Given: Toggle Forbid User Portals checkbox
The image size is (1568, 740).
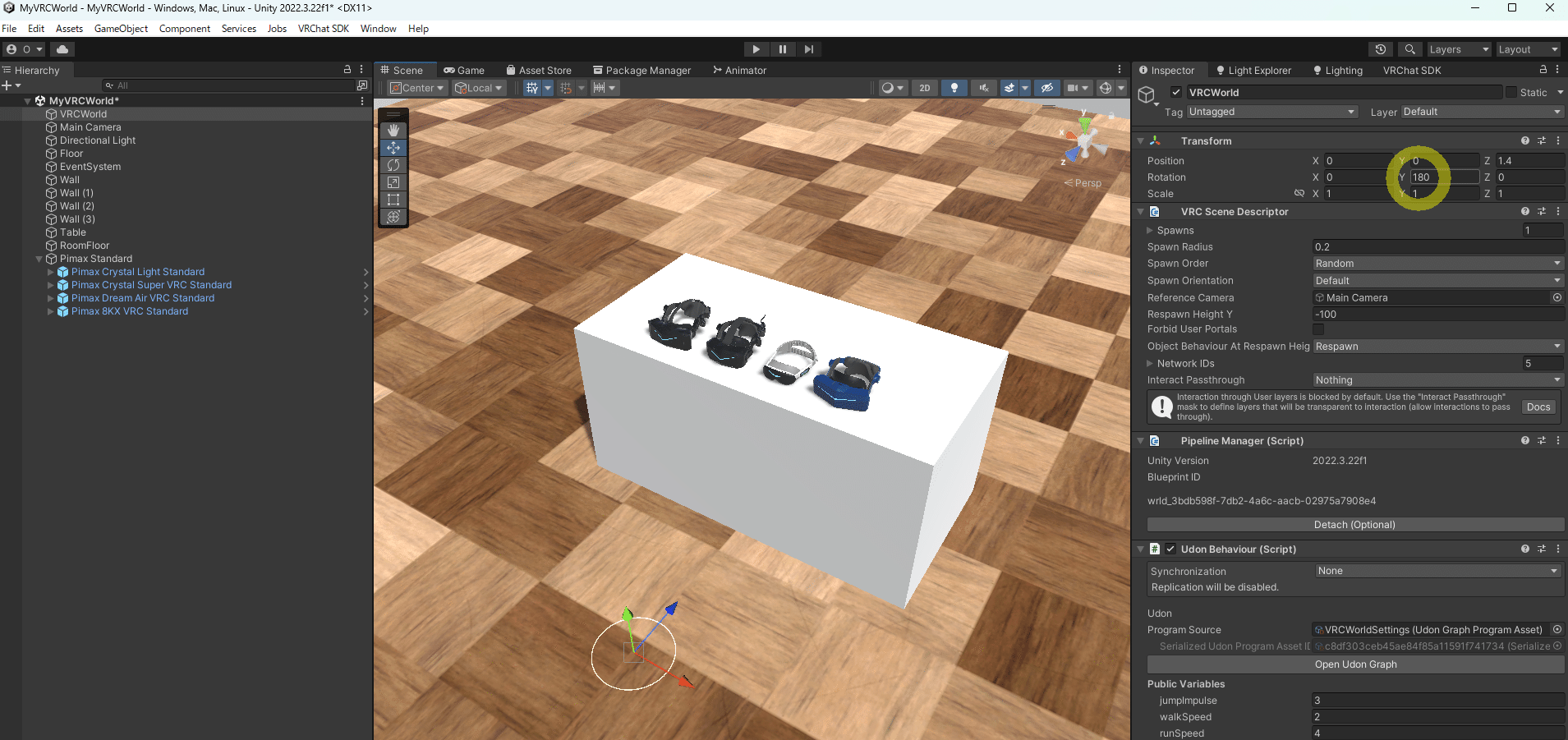Looking at the screenshot, I should [x=1318, y=329].
